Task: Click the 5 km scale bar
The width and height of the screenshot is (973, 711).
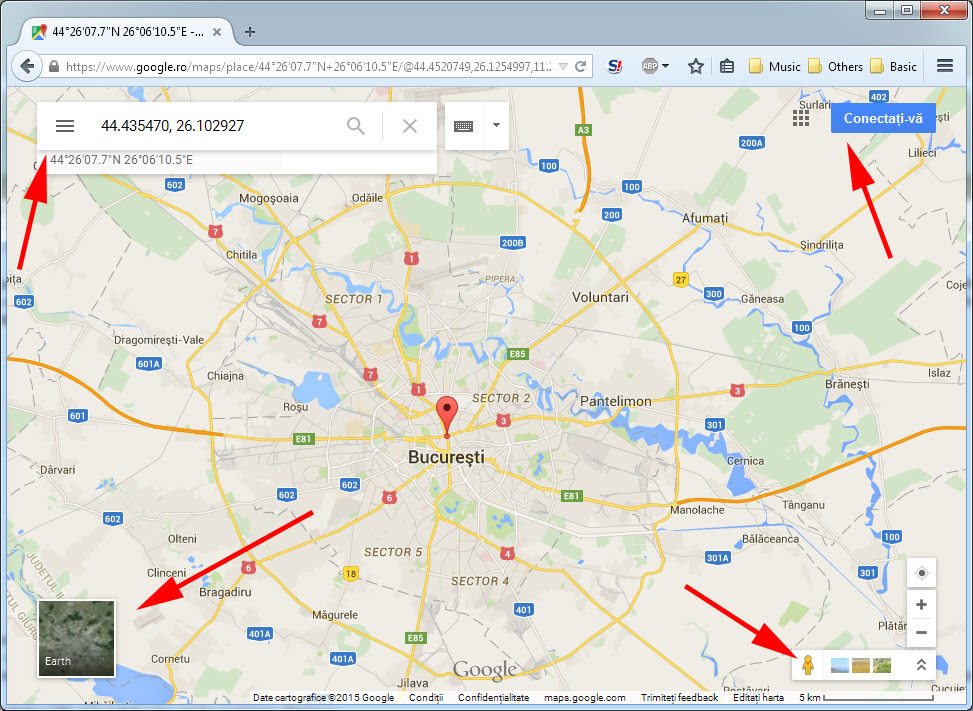Action: [866, 697]
